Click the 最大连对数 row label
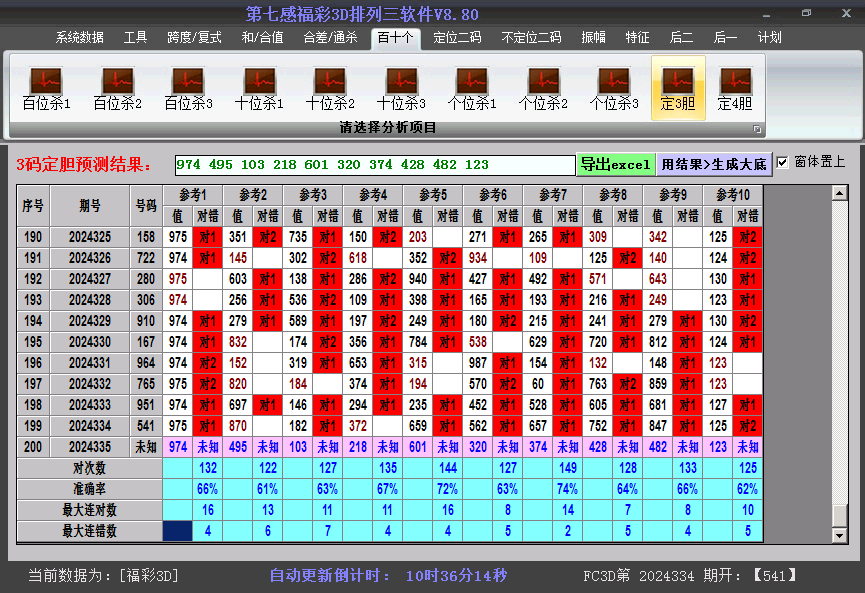The image size is (865, 593). click(x=89, y=510)
